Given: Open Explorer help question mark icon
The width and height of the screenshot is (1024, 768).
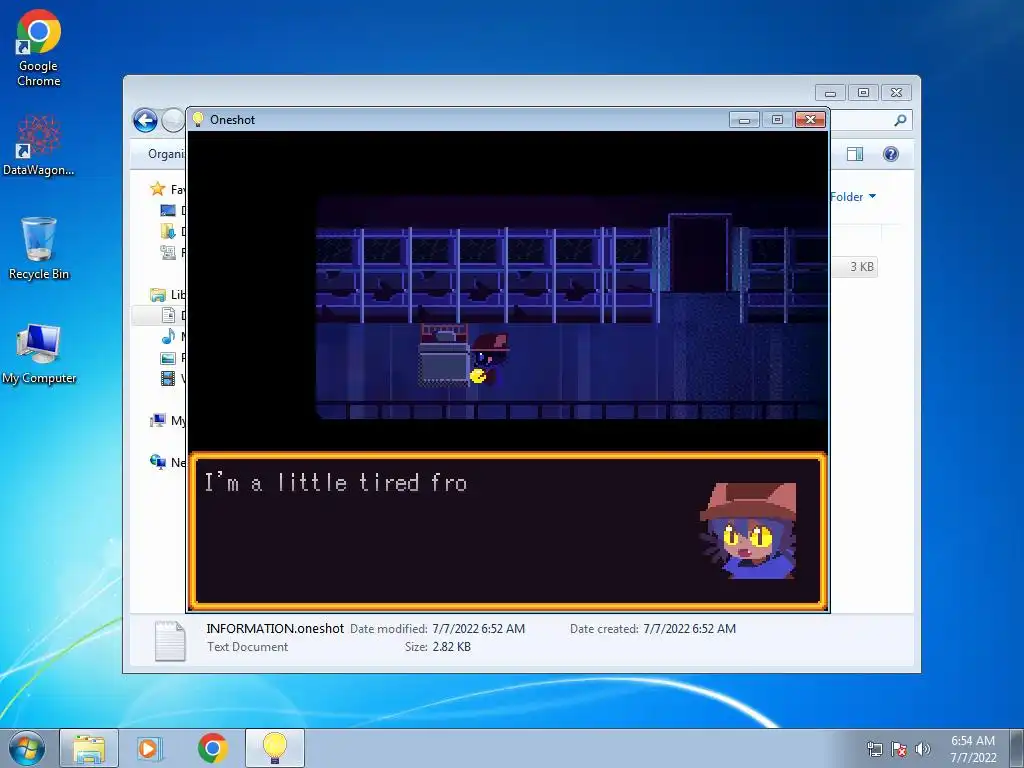Looking at the screenshot, I should coord(891,154).
